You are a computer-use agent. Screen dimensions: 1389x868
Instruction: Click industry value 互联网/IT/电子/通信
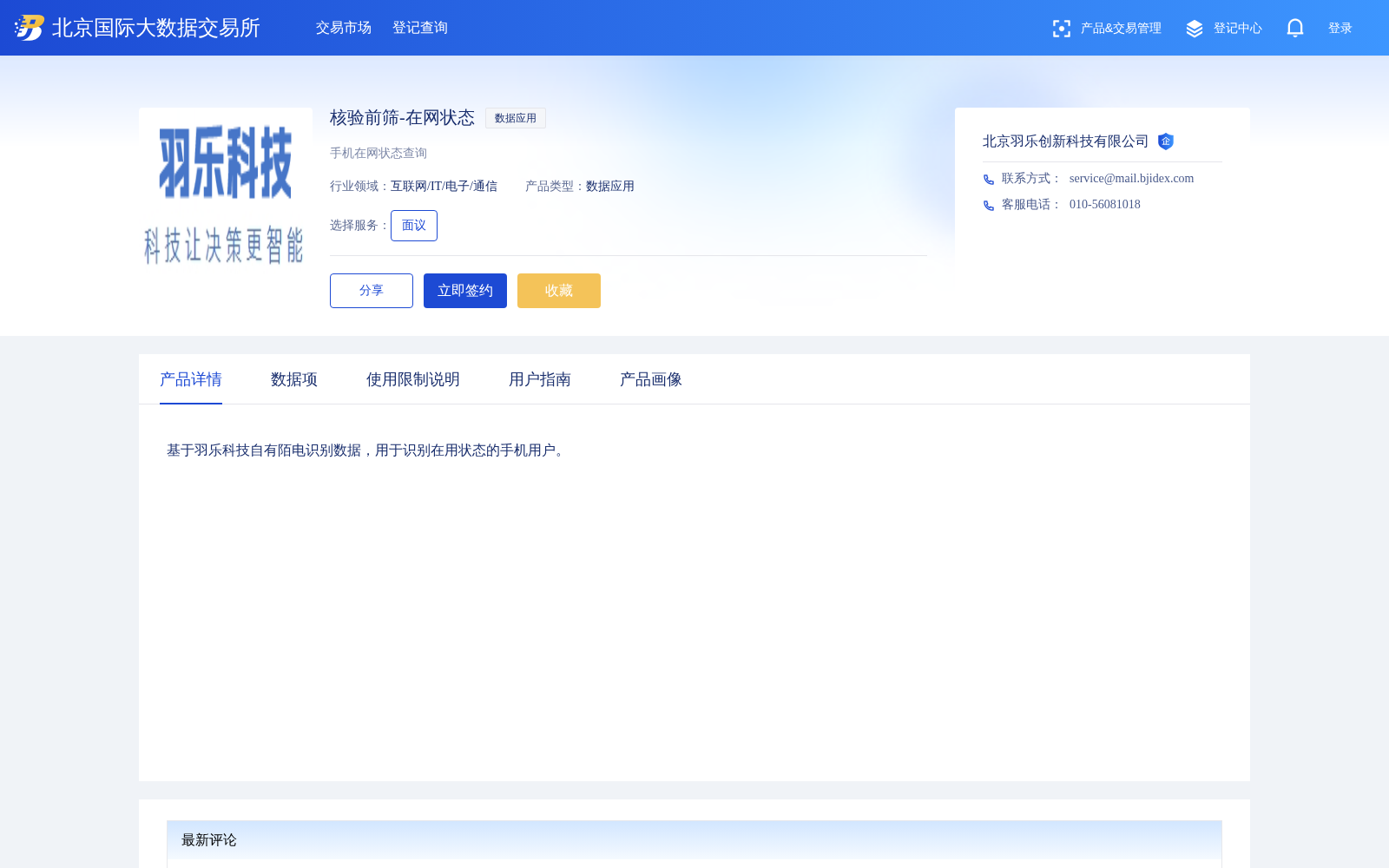pyautogui.click(x=444, y=187)
